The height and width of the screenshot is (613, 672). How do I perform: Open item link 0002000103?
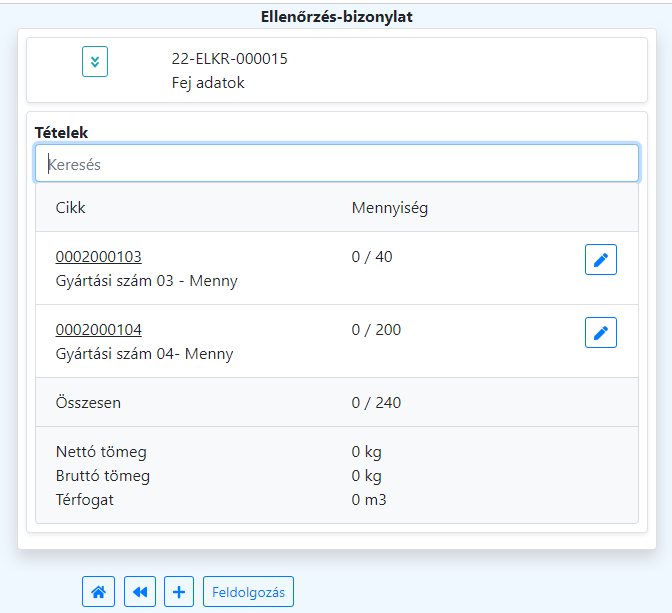tap(99, 257)
